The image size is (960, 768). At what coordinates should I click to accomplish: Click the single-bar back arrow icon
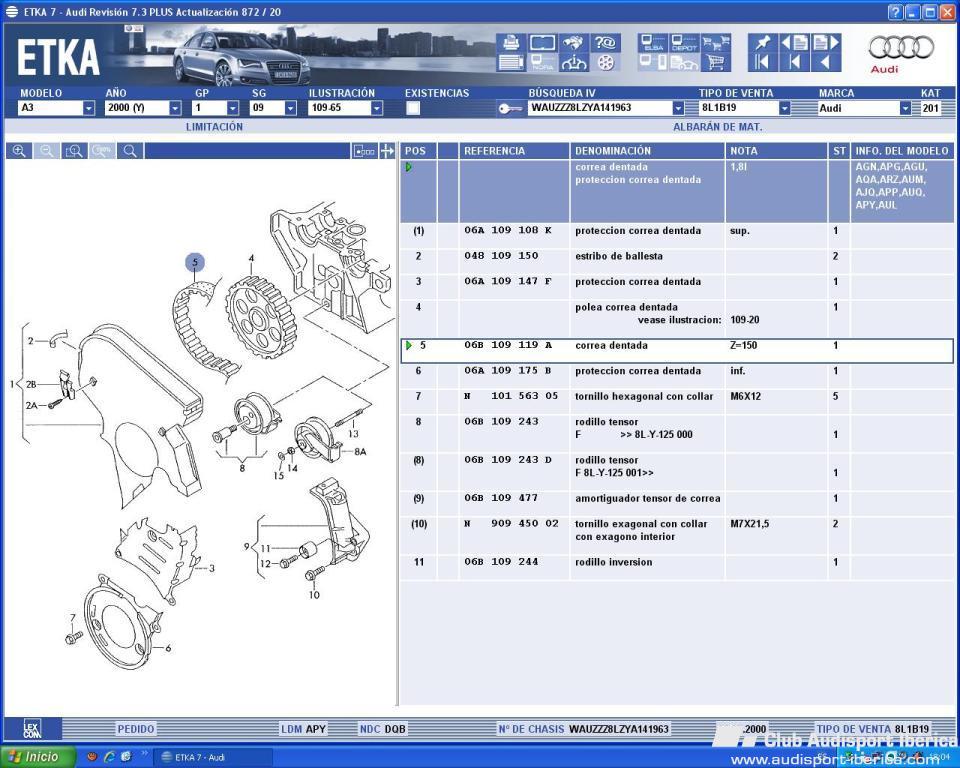tap(794, 62)
